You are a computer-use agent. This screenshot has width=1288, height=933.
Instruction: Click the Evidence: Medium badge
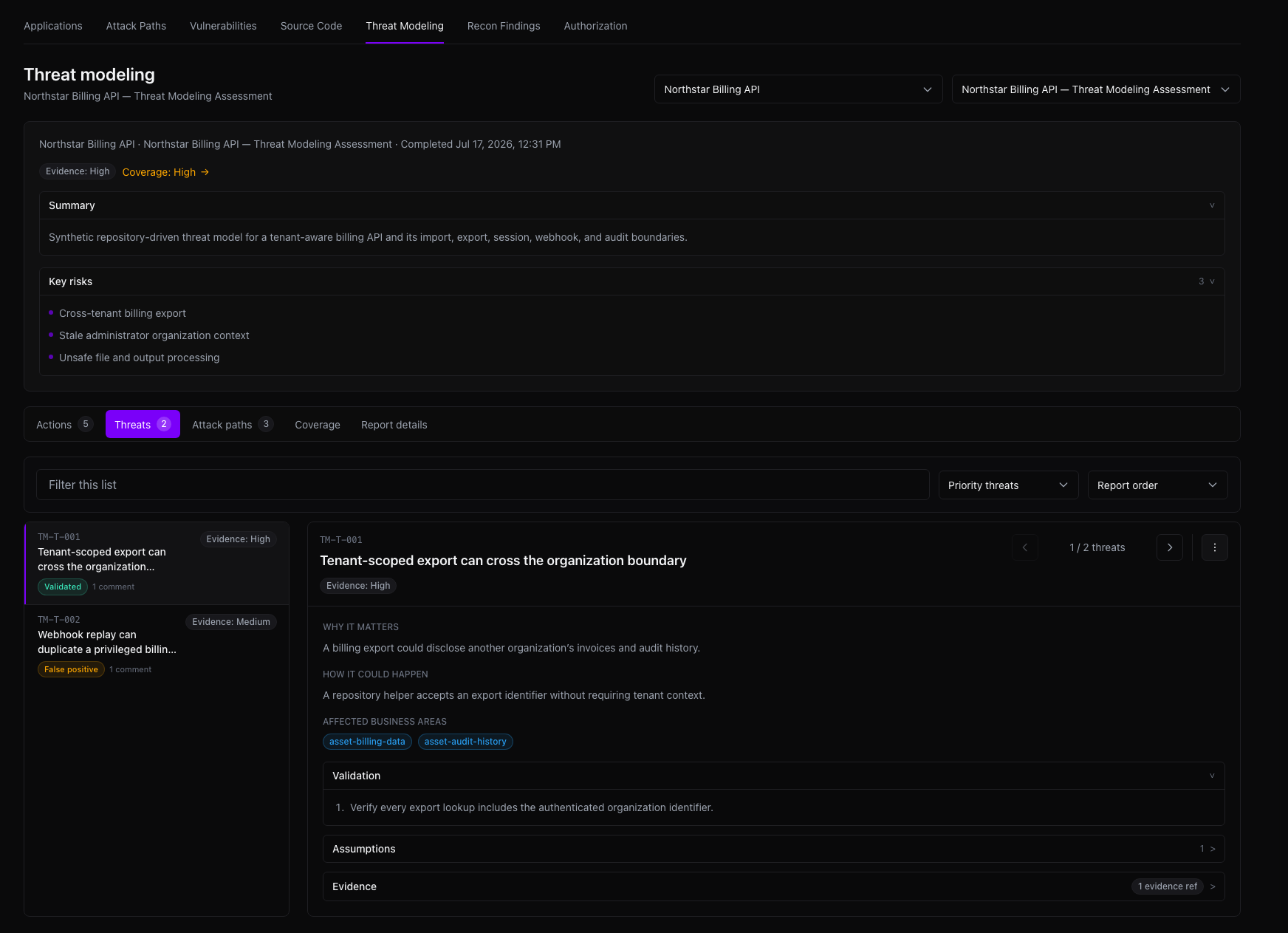tap(231, 622)
